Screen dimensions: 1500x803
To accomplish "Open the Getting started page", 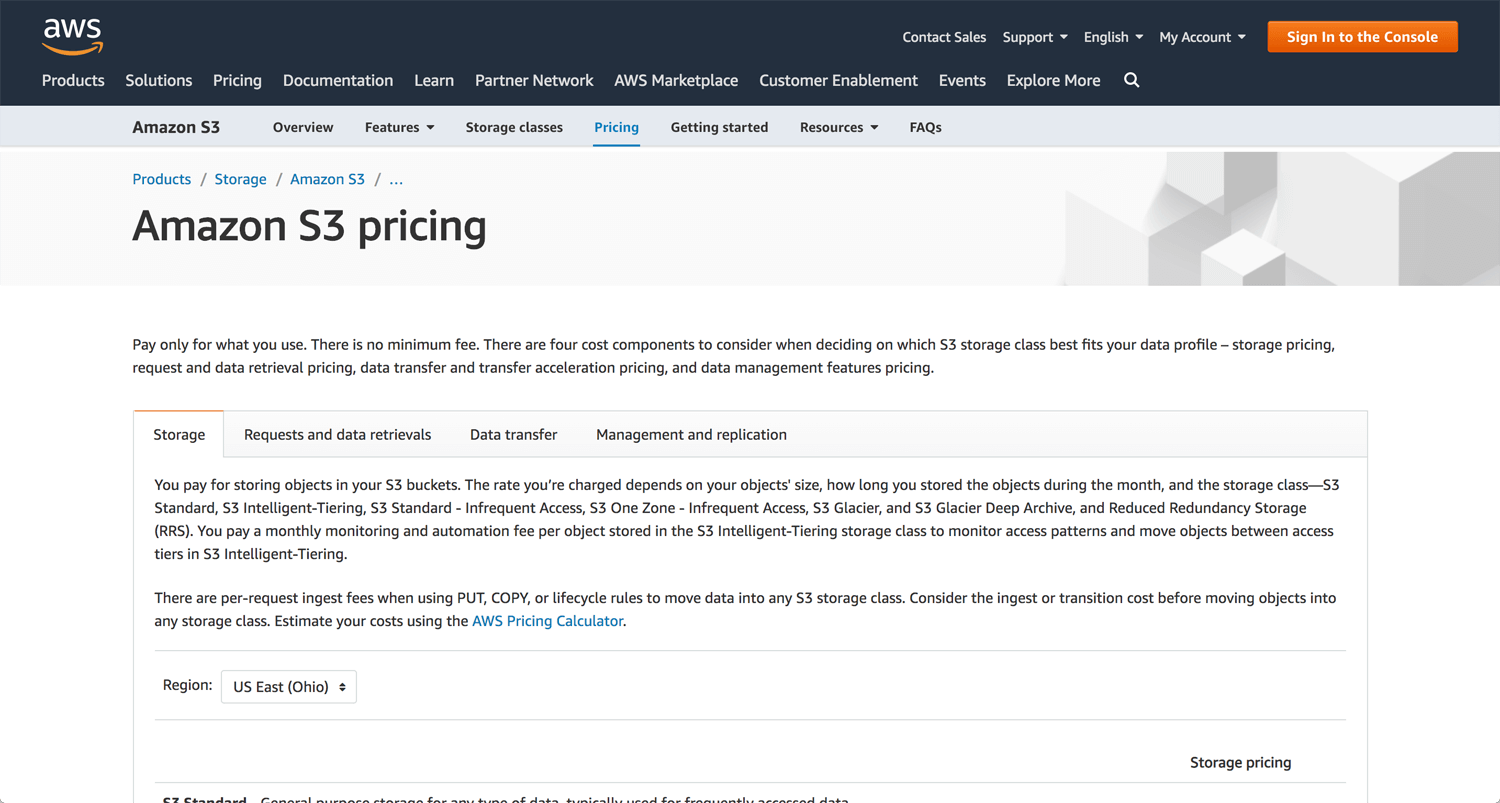I will [719, 127].
